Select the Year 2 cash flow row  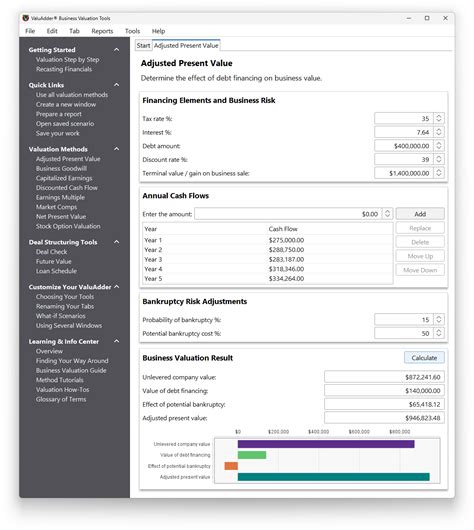[x=268, y=250]
